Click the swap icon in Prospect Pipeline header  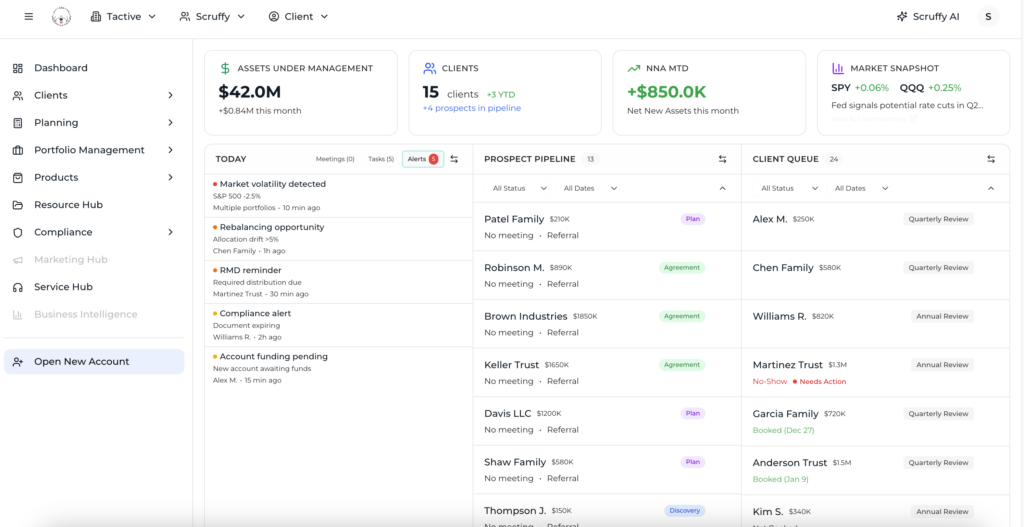[x=722, y=159]
